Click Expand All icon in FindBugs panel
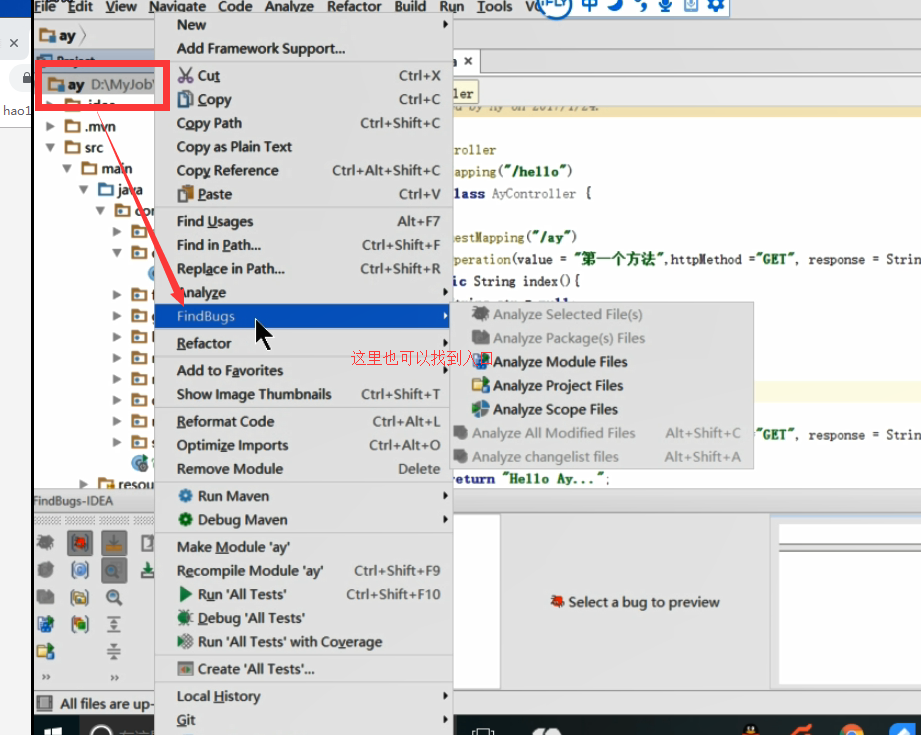 tap(114, 624)
